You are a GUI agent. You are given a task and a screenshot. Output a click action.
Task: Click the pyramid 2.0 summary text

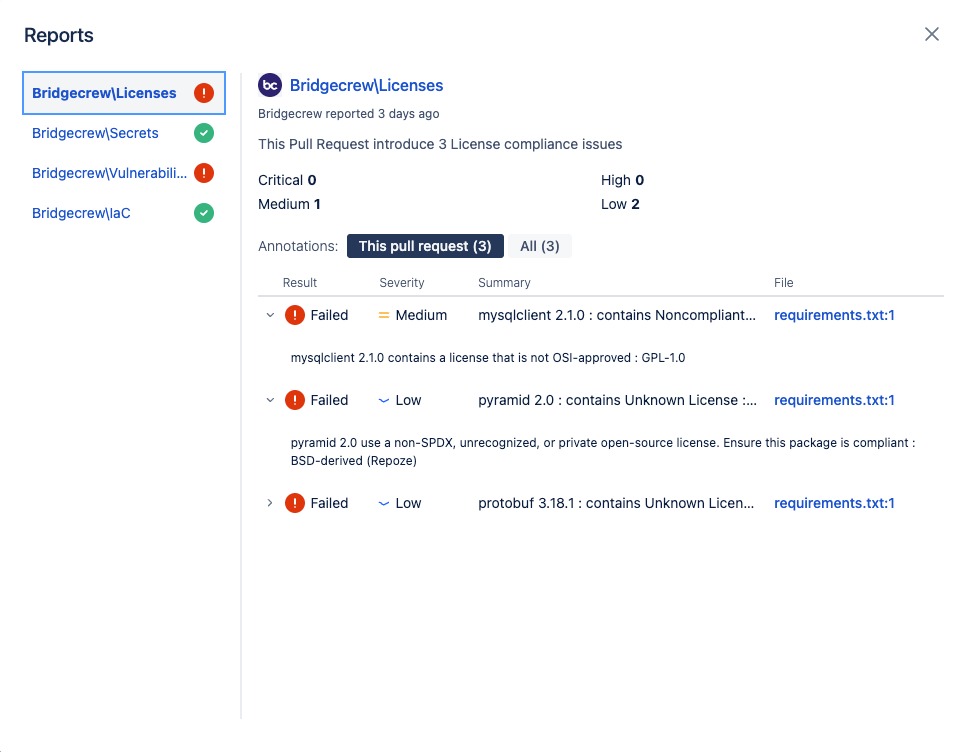tap(617, 400)
